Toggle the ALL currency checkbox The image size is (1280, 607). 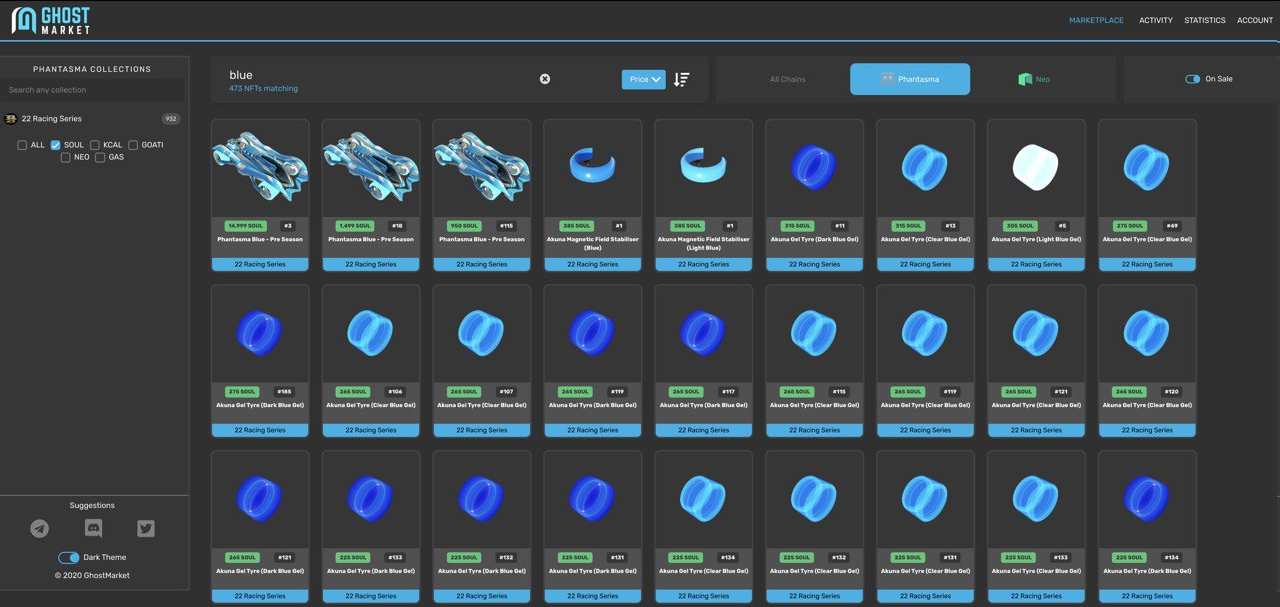click(x=22, y=145)
